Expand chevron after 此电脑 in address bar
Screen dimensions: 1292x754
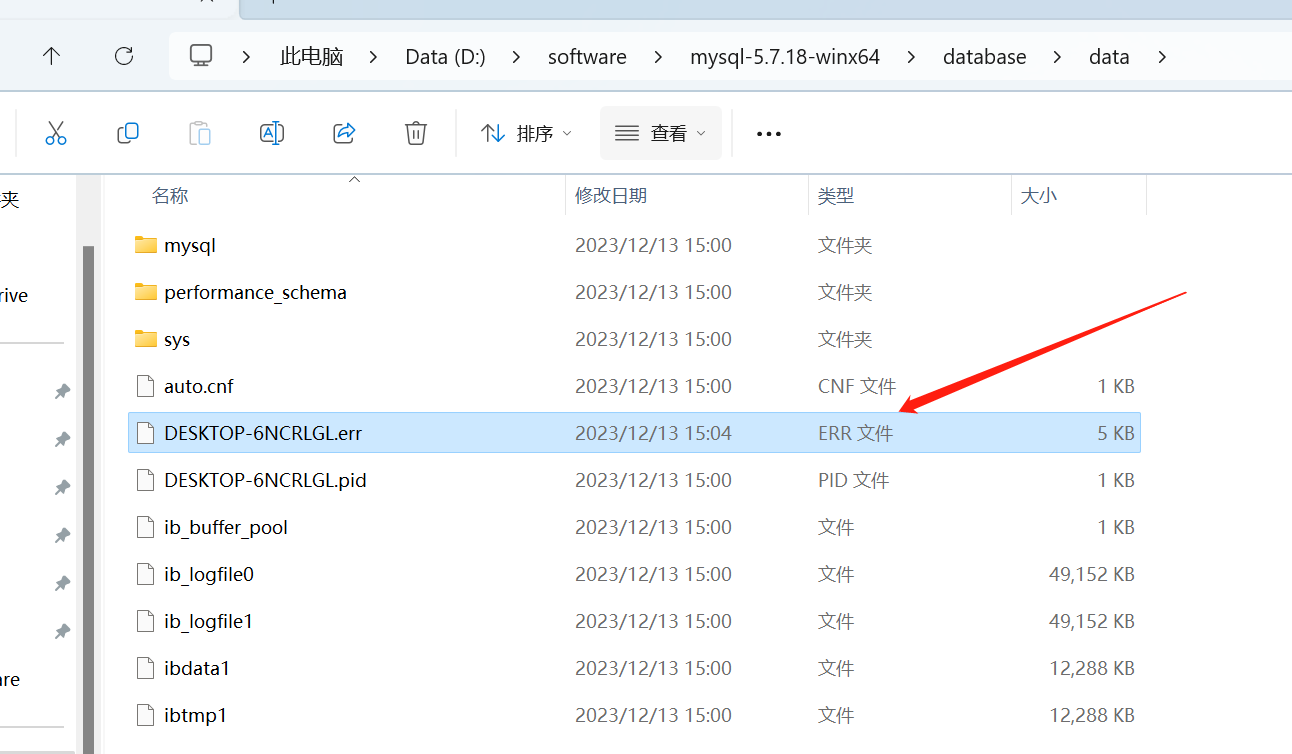point(373,57)
